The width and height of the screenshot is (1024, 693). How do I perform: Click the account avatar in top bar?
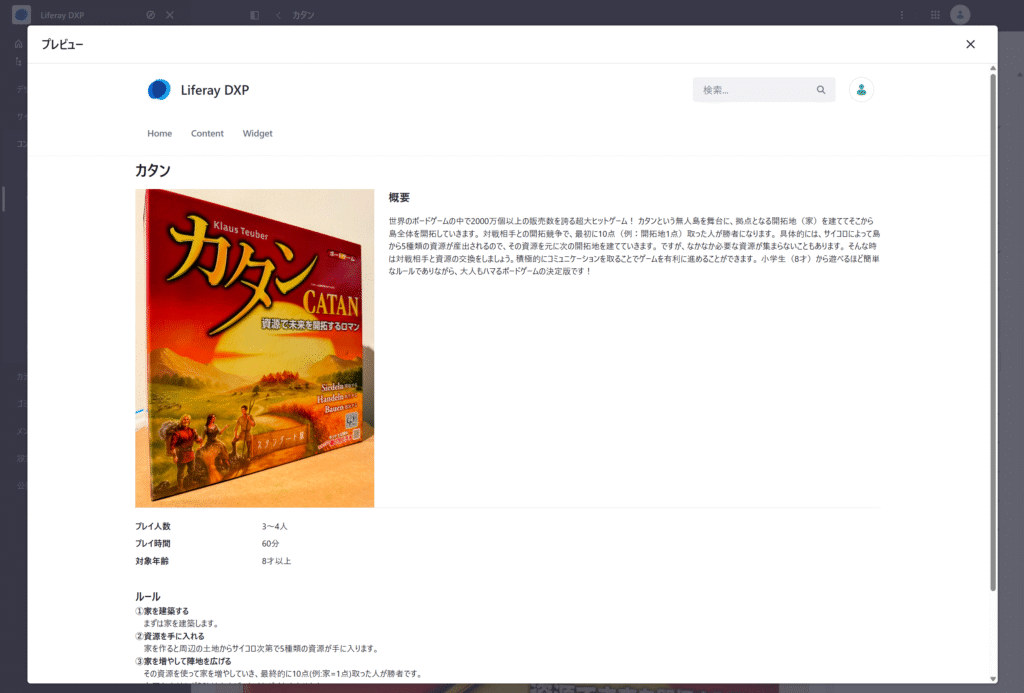point(960,15)
